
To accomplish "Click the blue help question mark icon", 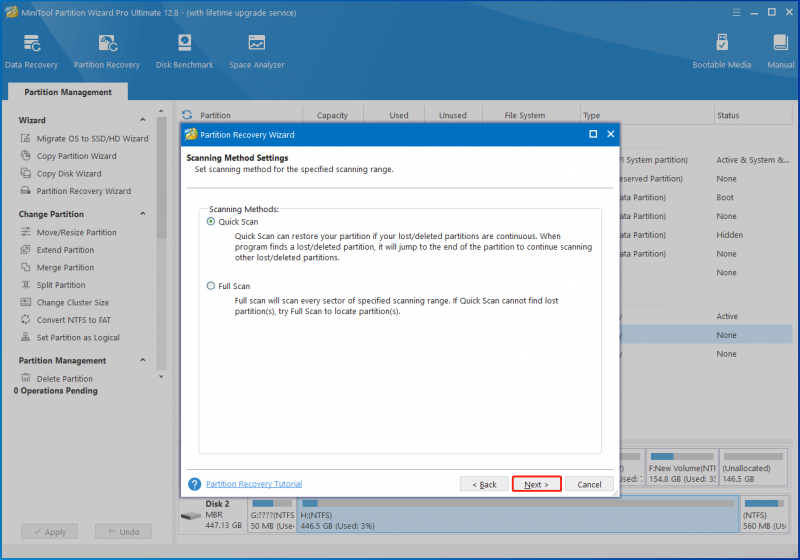I will coord(194,484).
